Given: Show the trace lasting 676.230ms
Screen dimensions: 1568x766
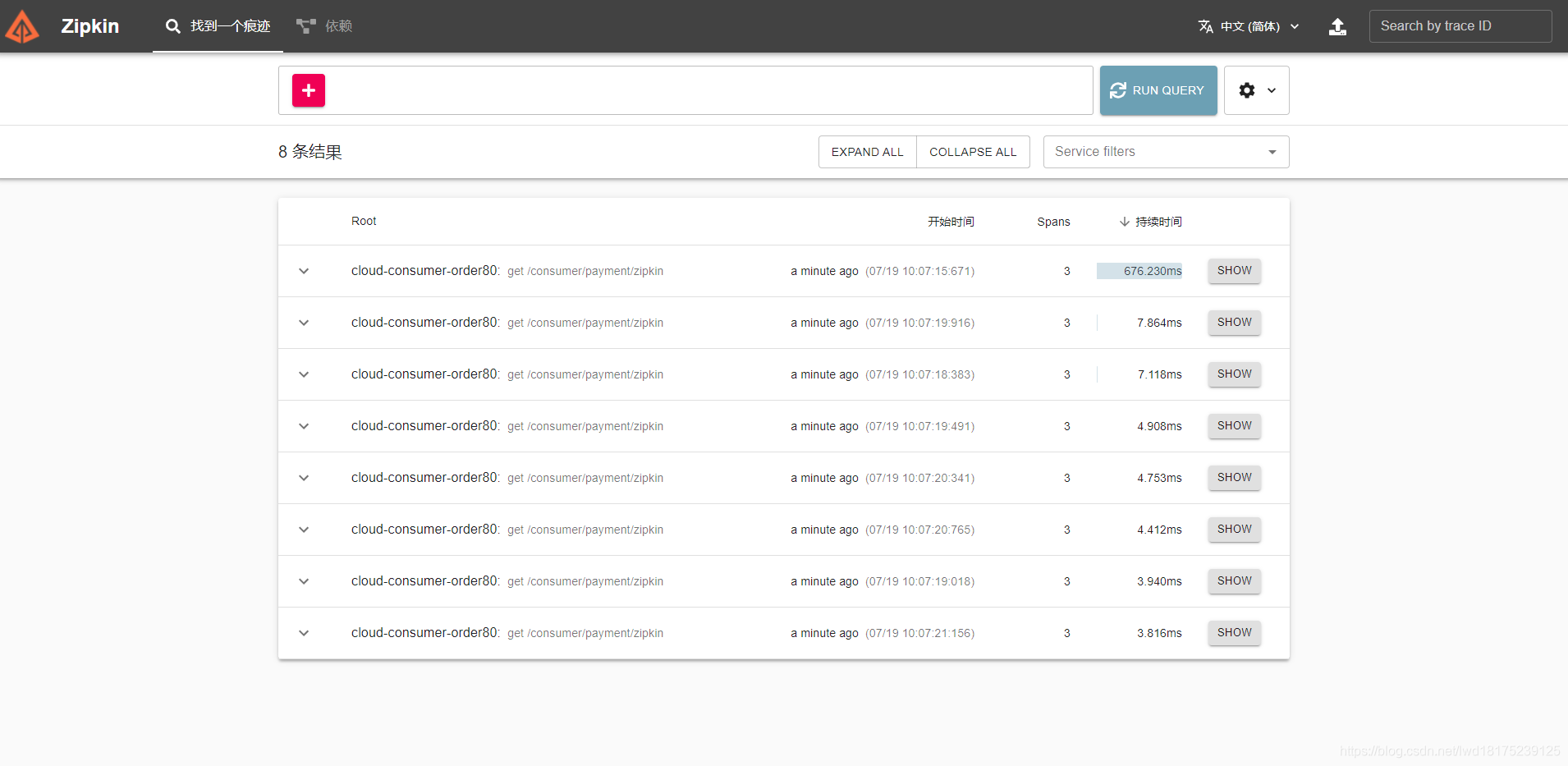Looking at the screenshot, I should pos(1234,271).
